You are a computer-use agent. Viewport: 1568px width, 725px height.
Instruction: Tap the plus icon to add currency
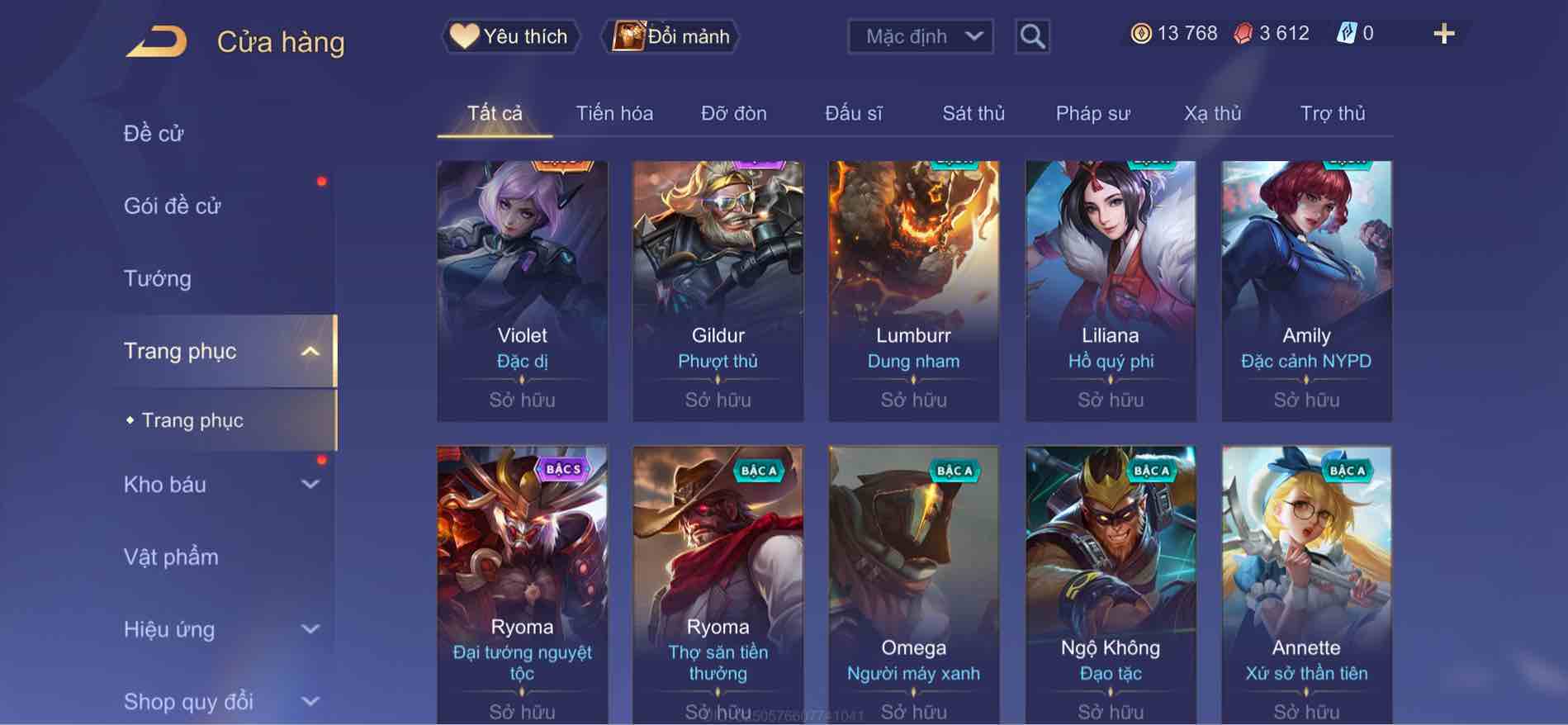[x=1443, y=34]
